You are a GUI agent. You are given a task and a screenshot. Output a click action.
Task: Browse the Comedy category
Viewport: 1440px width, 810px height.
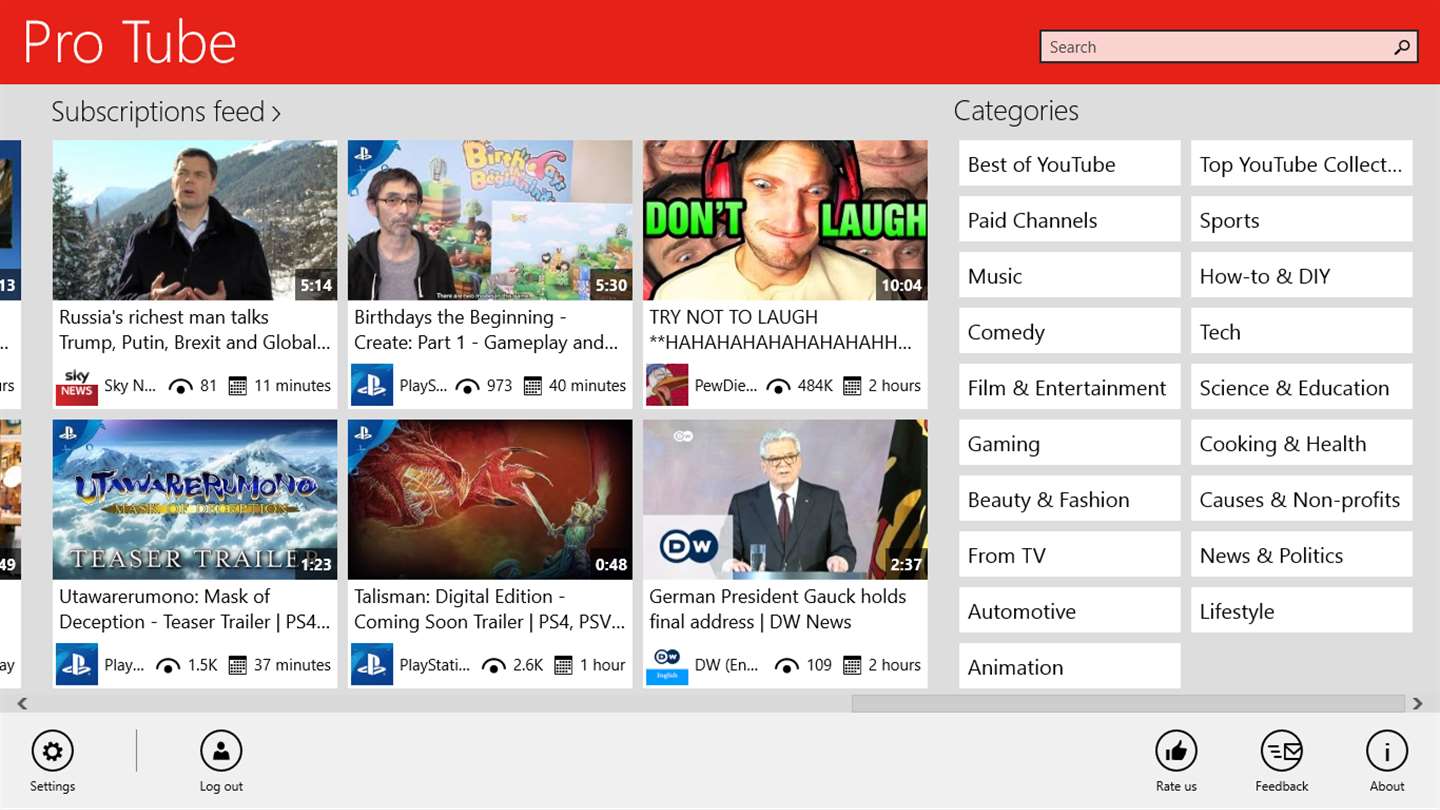(1070, 331)
